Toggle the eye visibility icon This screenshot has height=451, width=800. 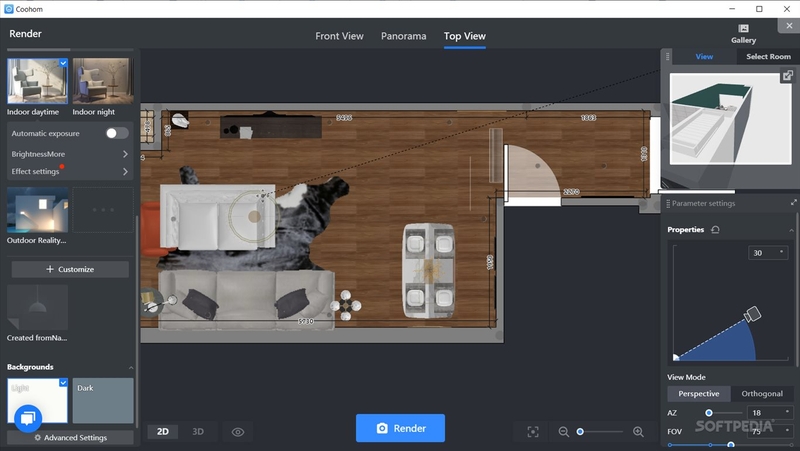tap(238, 432)
